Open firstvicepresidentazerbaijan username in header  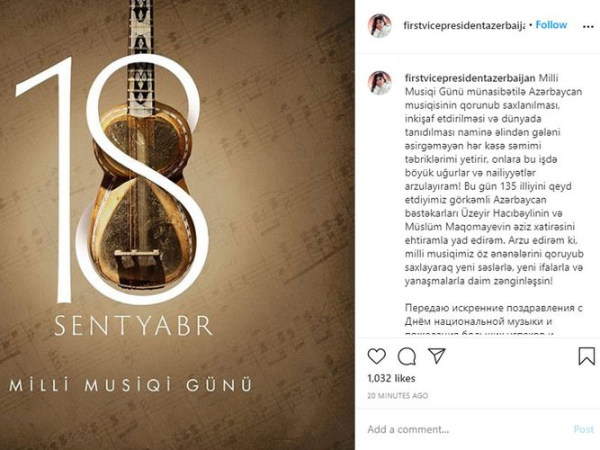point(464,26)
